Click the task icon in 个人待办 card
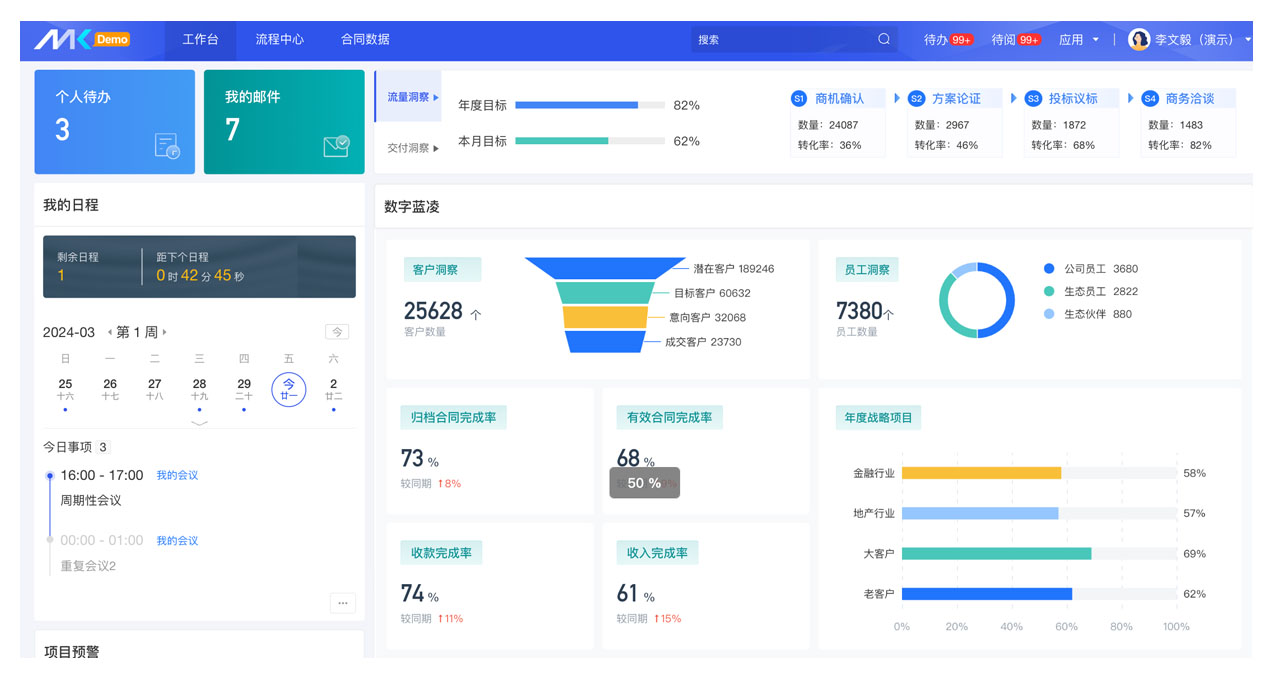 167,146
